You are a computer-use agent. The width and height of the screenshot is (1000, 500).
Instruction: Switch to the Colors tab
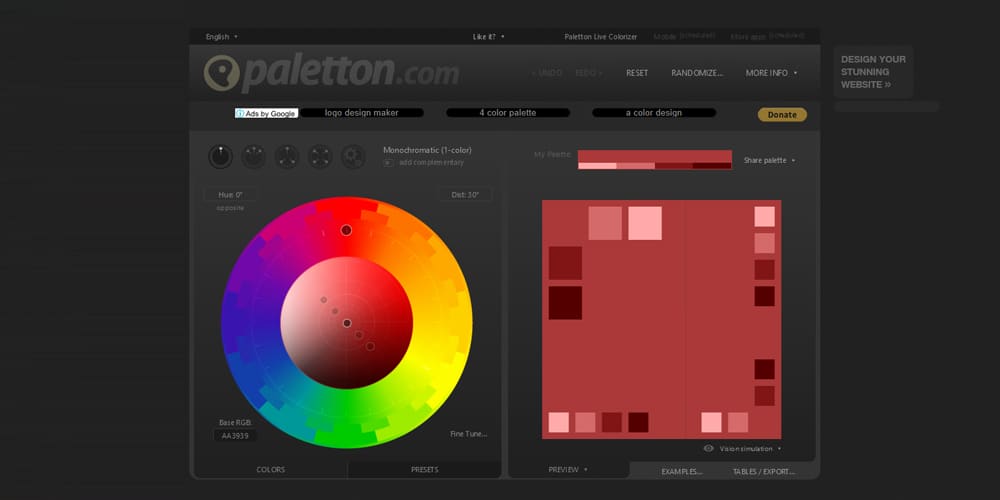point(270,469)
